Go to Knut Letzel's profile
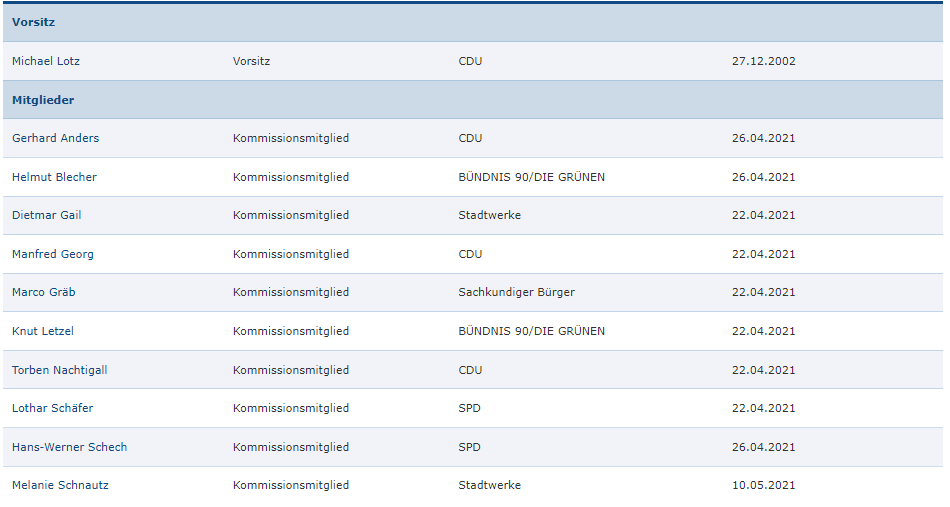Image resolution: width=950 pixels, height=507 pixels. [43, 331]
